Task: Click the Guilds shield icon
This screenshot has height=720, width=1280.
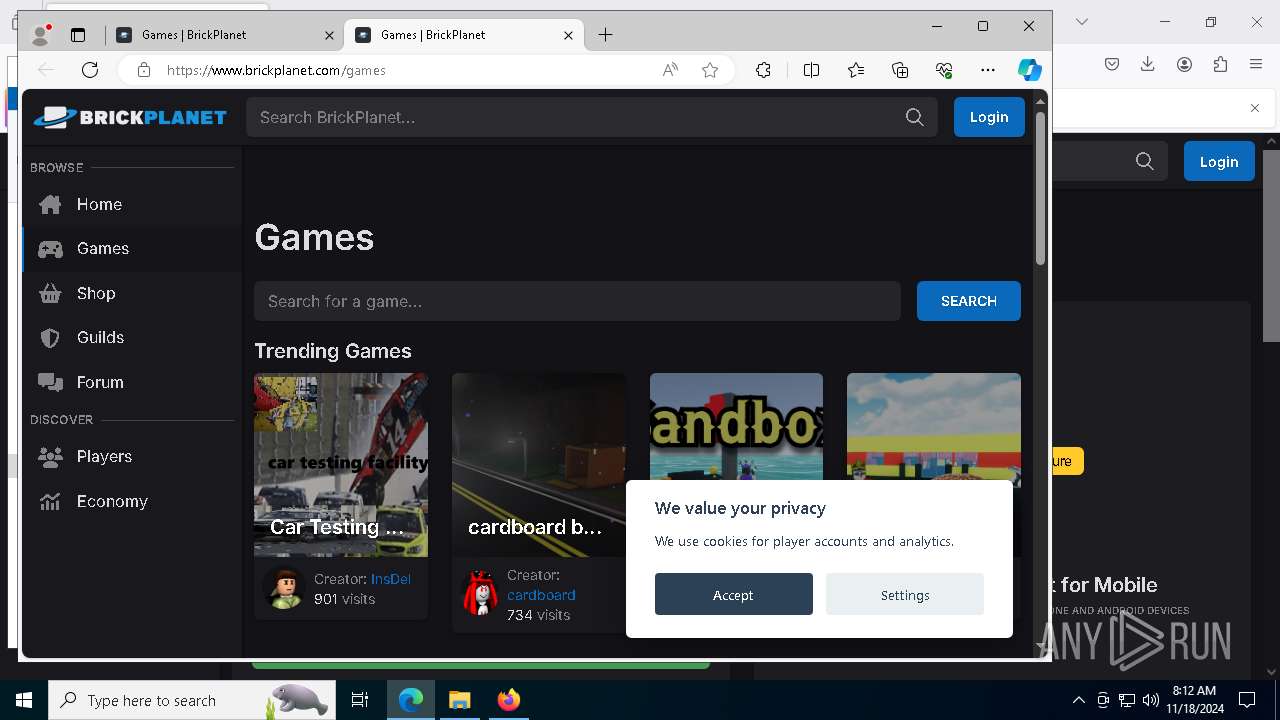Action: pos(50,338)
